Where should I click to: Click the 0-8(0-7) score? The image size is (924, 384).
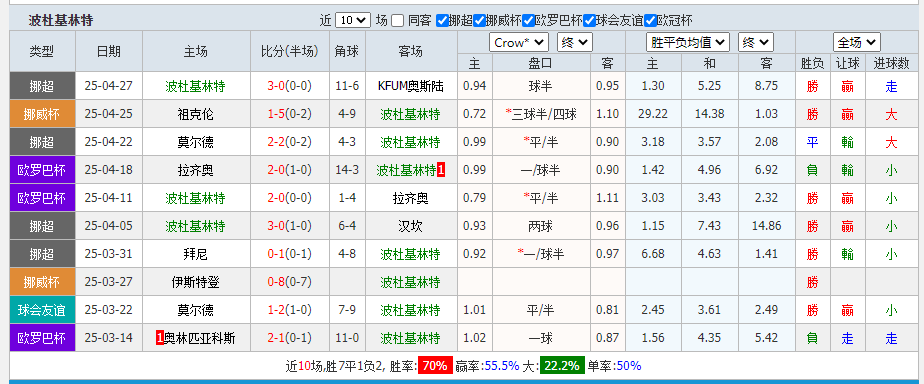(x=289, y=282)
